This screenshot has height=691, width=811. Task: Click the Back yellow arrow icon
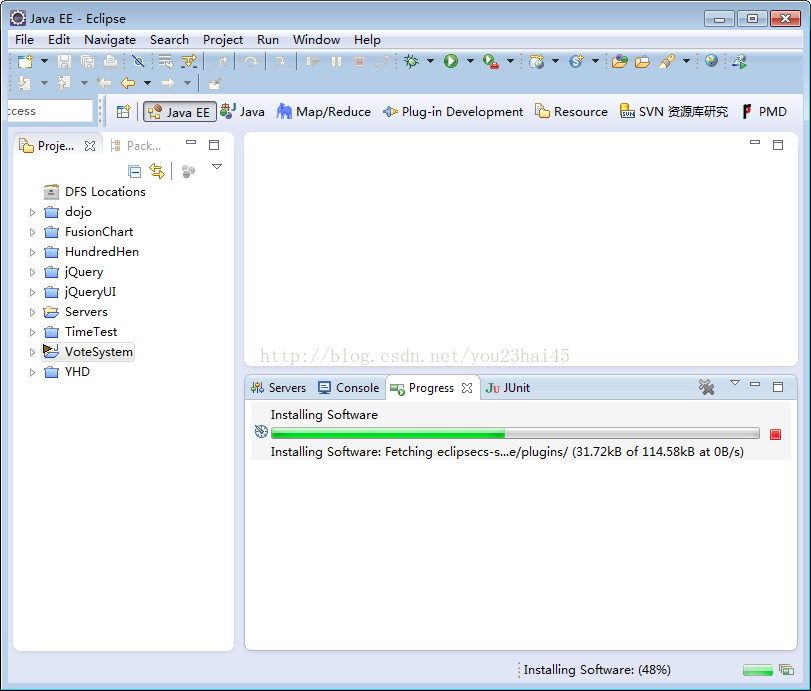pyautogui.click(x=128, y=83)
